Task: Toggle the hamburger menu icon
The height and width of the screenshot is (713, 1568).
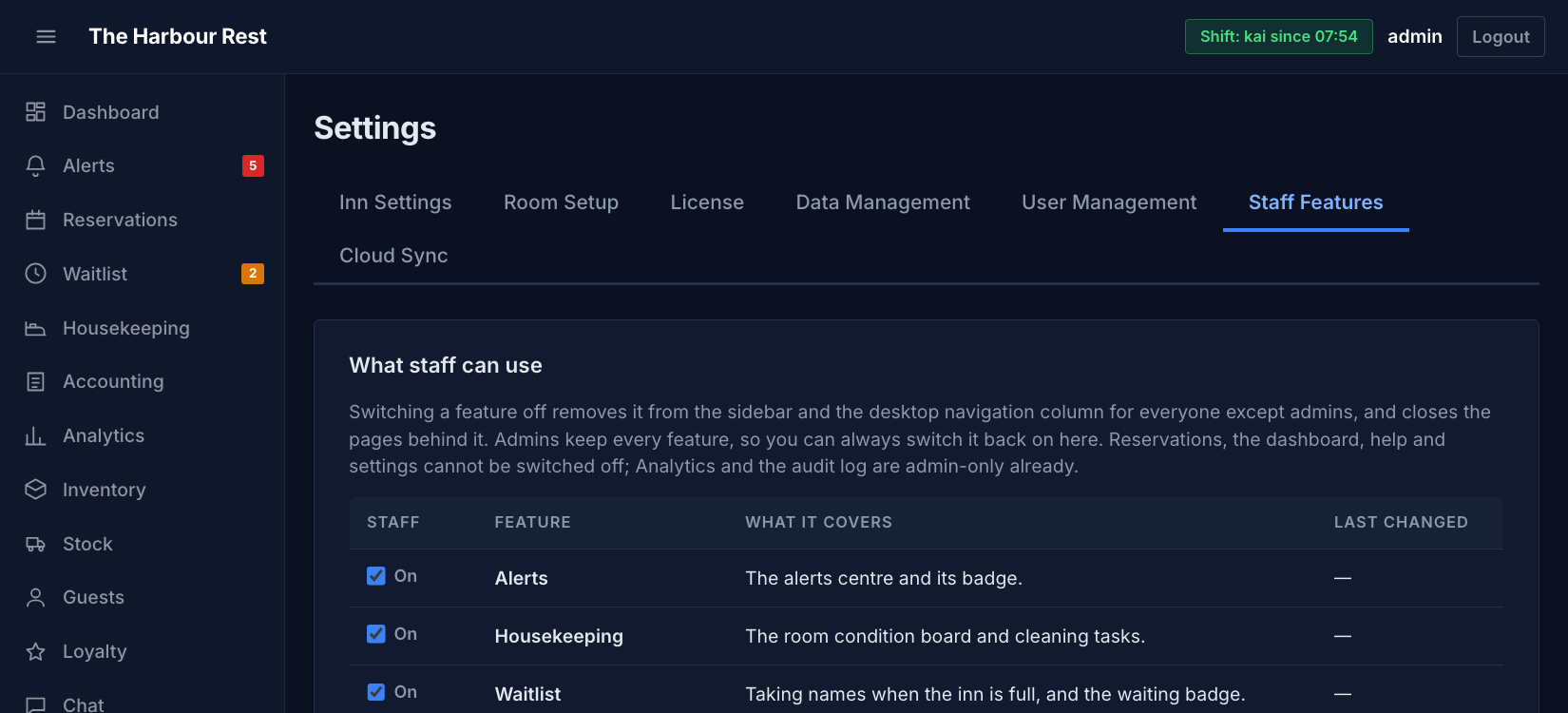Action: click(x=46, y=36)
